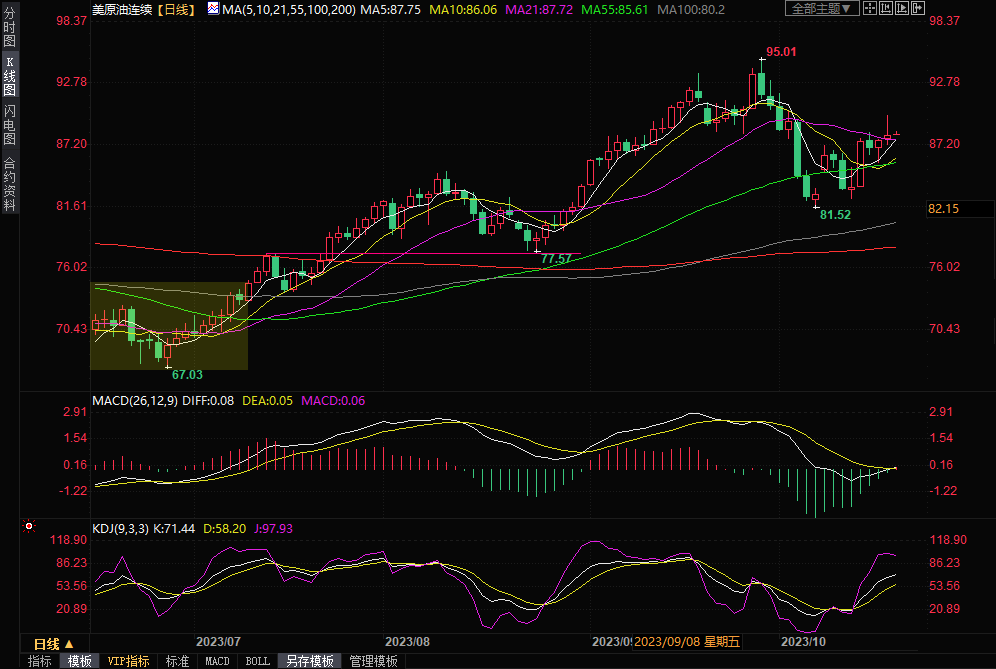Click the 【日线】 period label in chart title
This screenshot has width=996, height=669.
coord(176,9)
